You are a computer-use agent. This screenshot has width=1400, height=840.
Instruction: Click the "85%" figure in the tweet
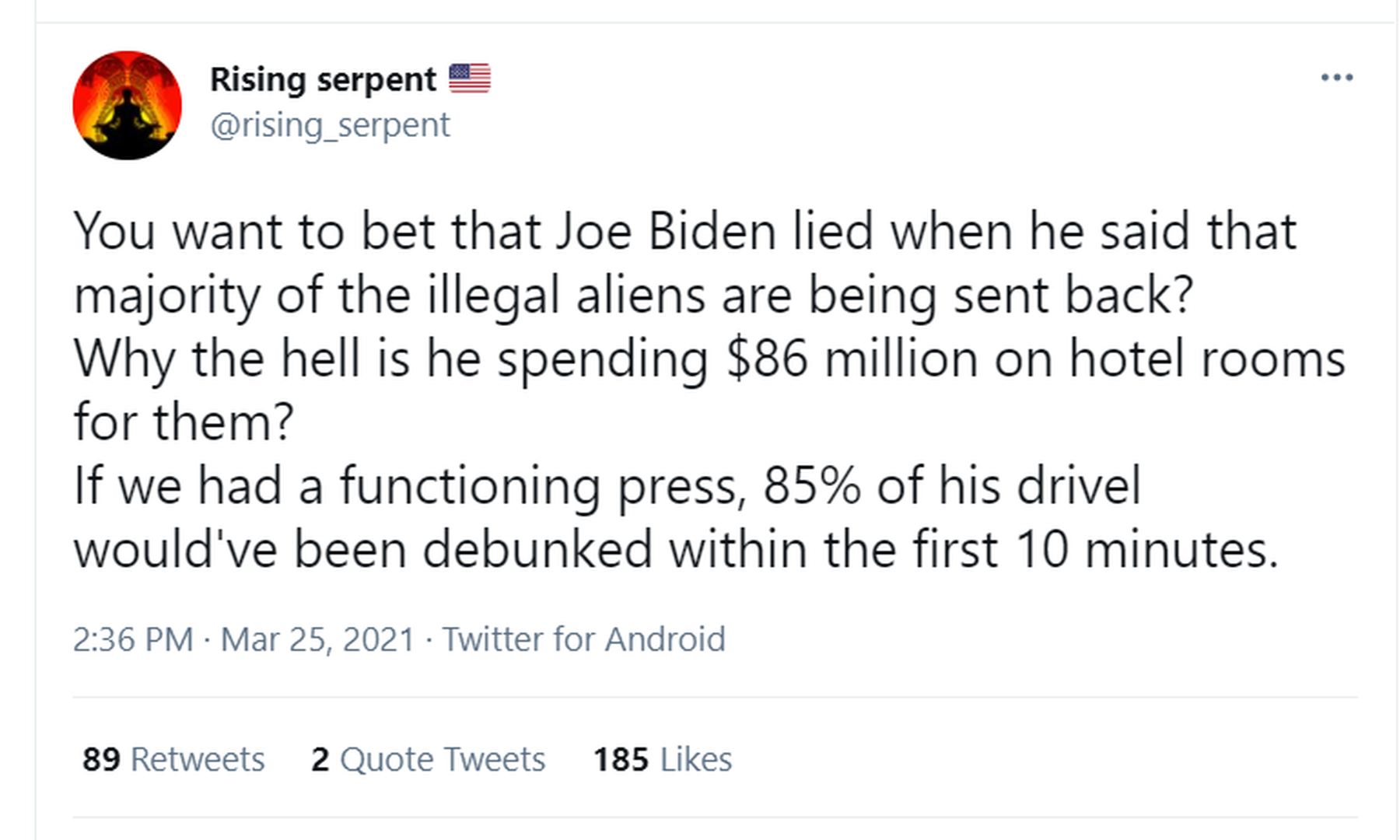coord(811,486)
